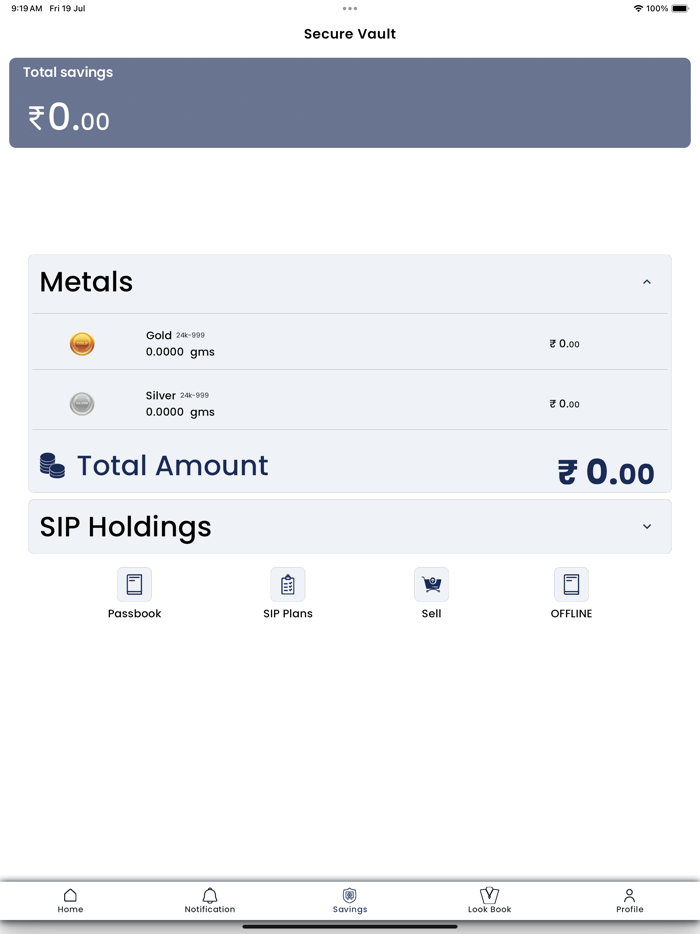Tap the silver coin icon

82,404
